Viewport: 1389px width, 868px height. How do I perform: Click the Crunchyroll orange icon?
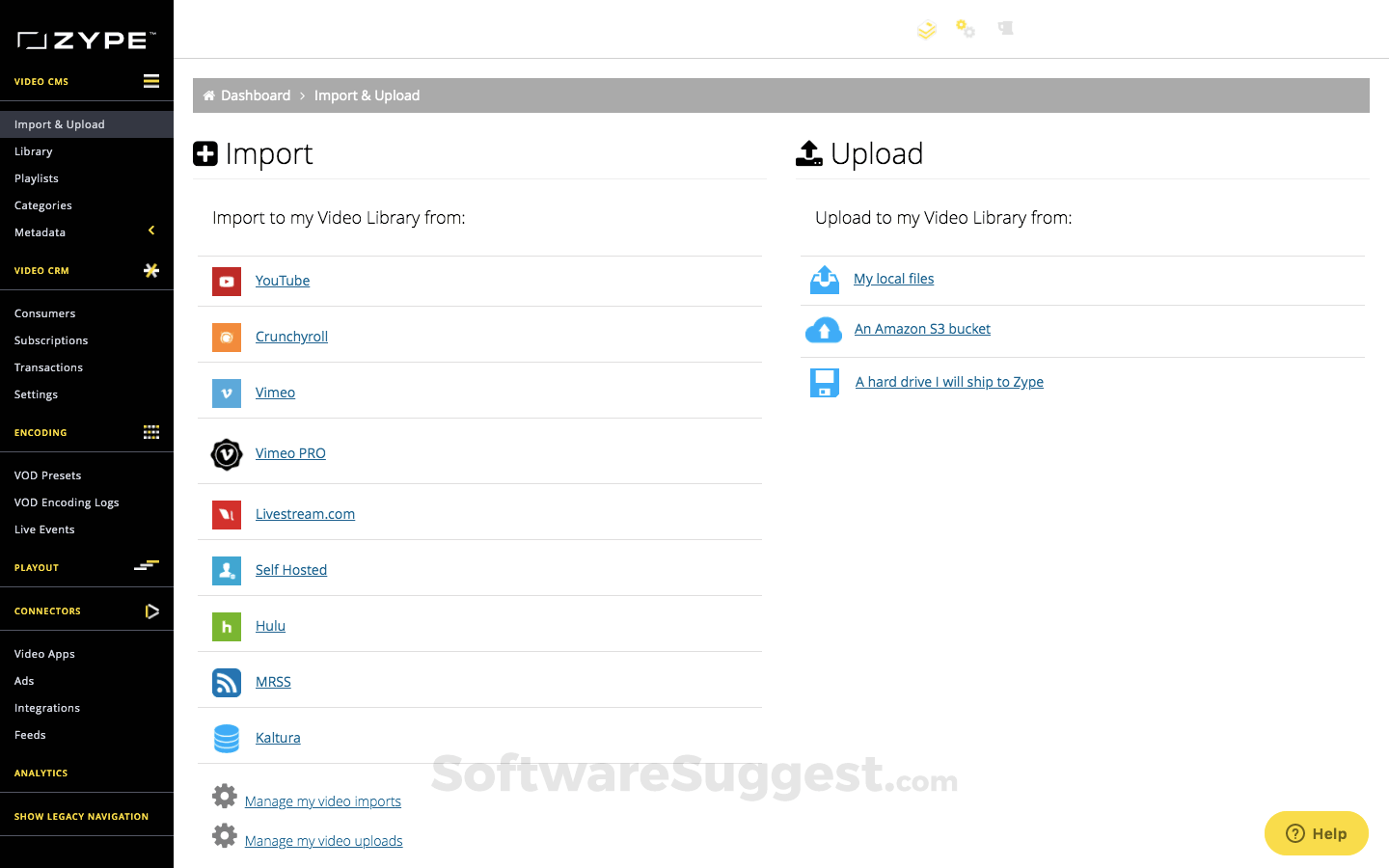pyautogui.click(x=227, y=338)
